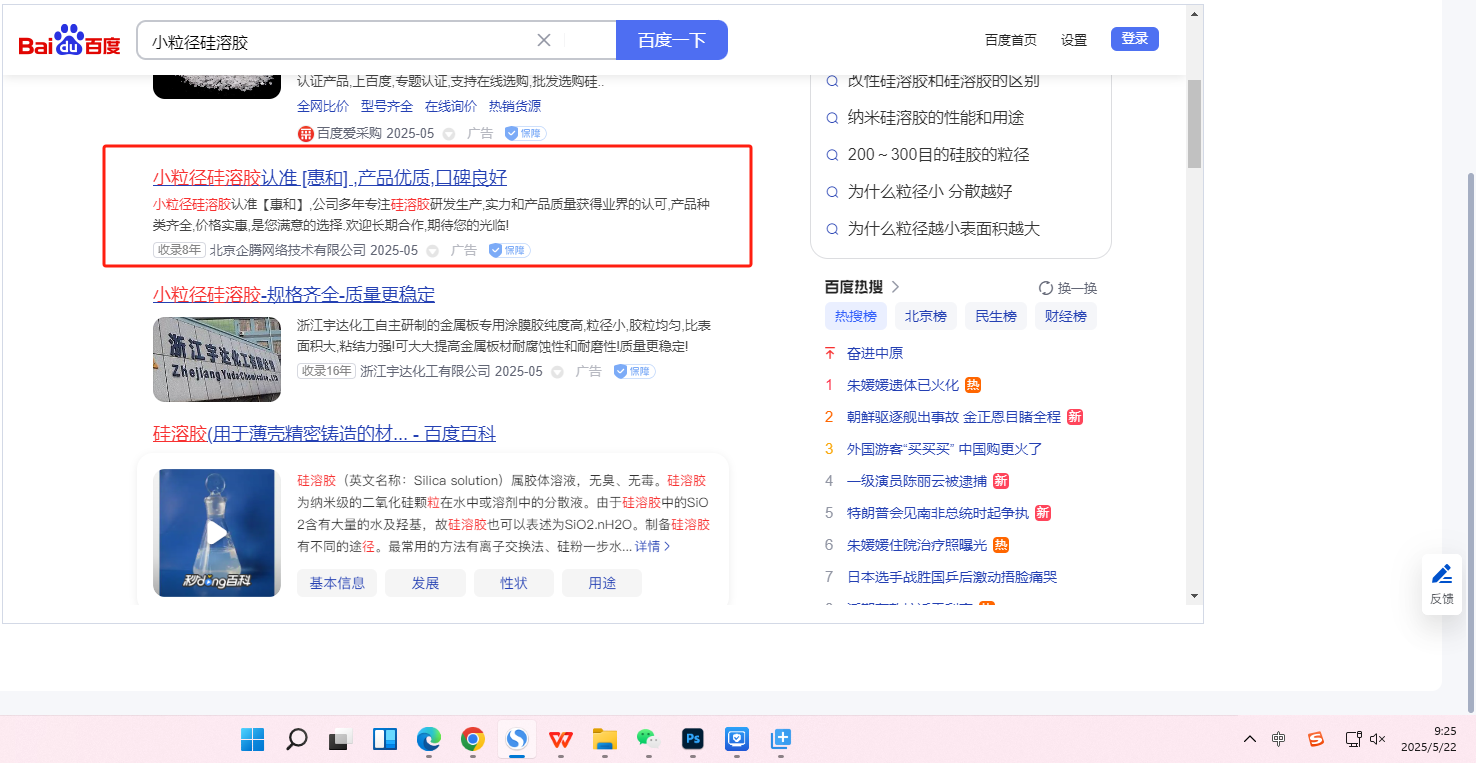Open WeChat from the taskbar

(649, 739)
